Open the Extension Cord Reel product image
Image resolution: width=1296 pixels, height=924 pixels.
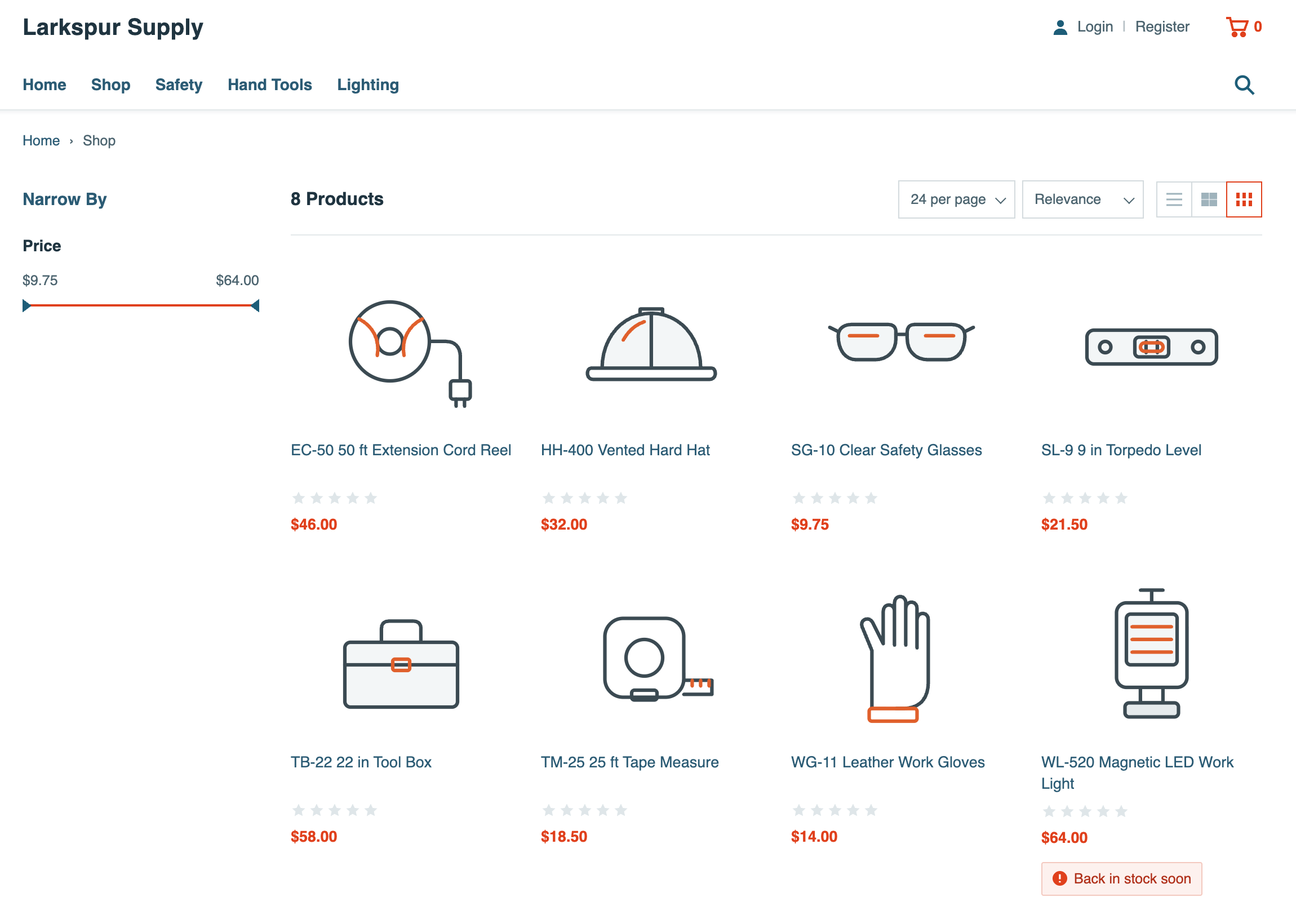[409, 353]
